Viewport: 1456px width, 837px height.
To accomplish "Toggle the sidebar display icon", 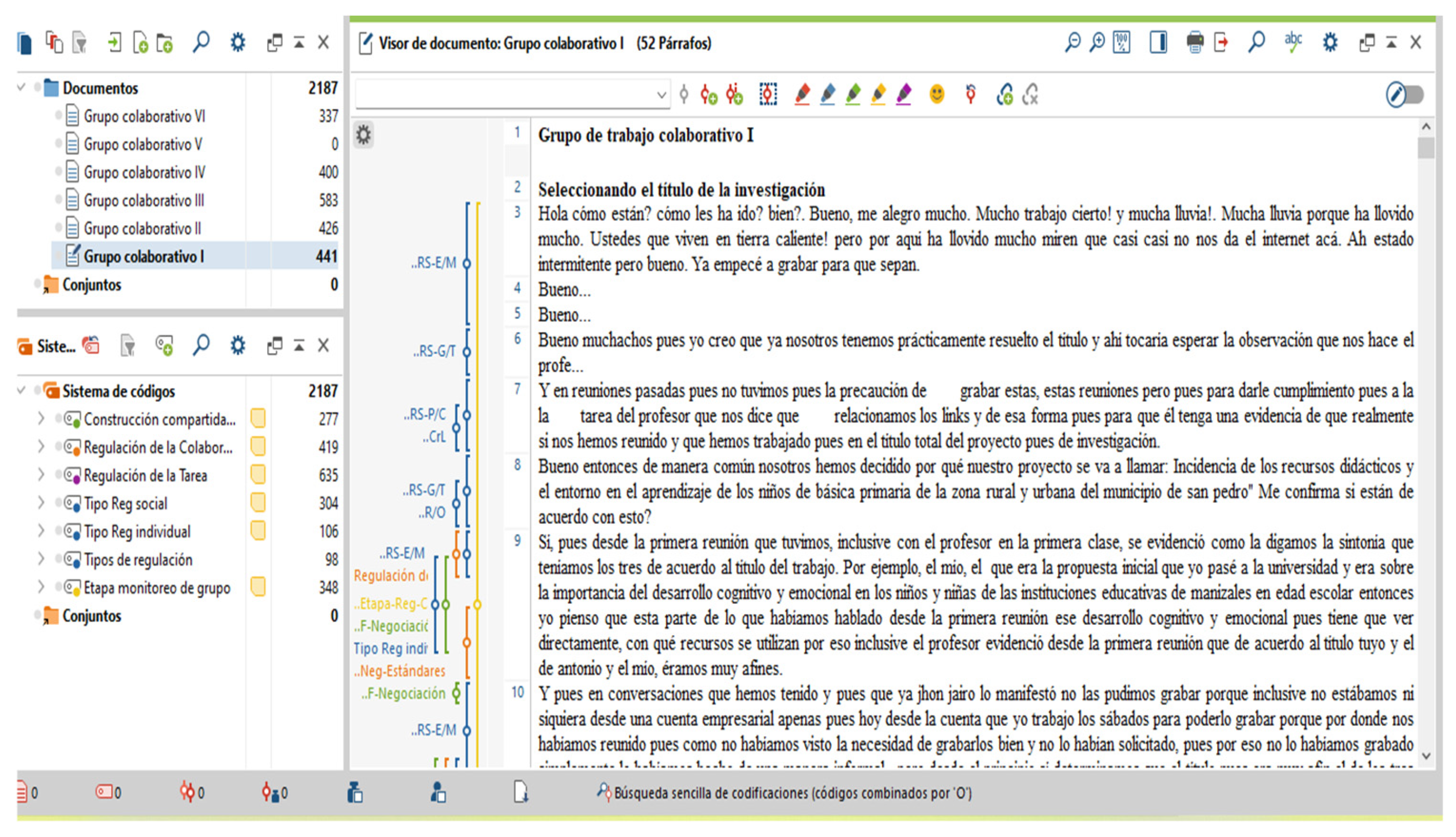I will click(1158, 42).
